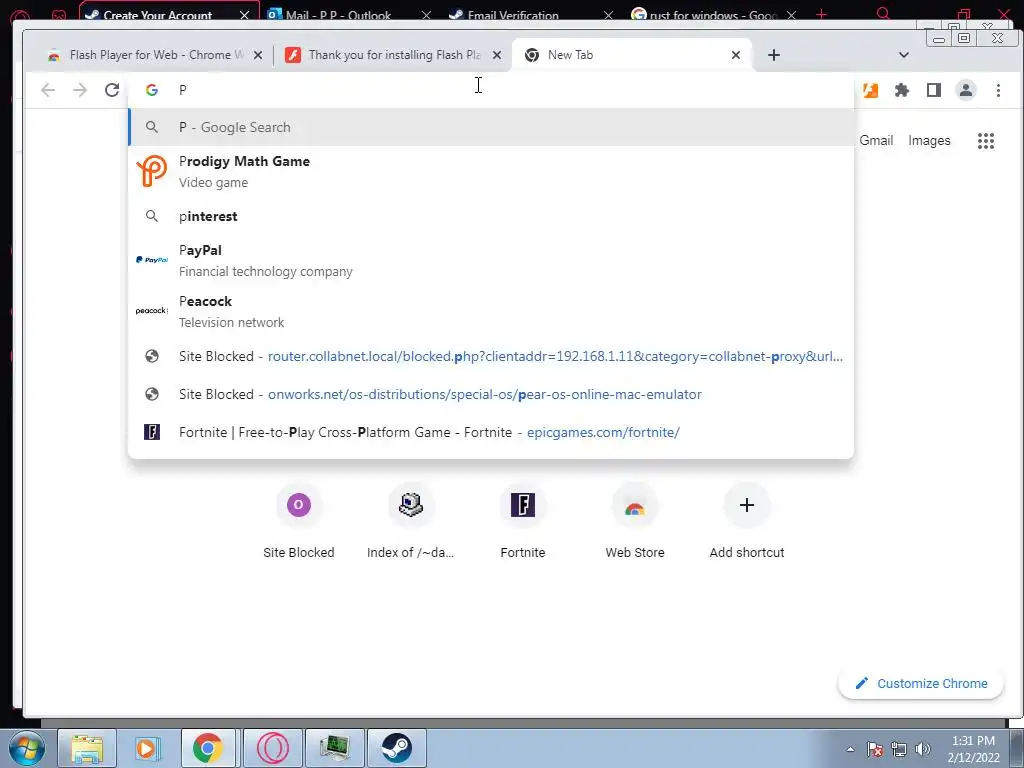Open Action Center flag icon
This screenshot has width=1024, height=768.
875,749
